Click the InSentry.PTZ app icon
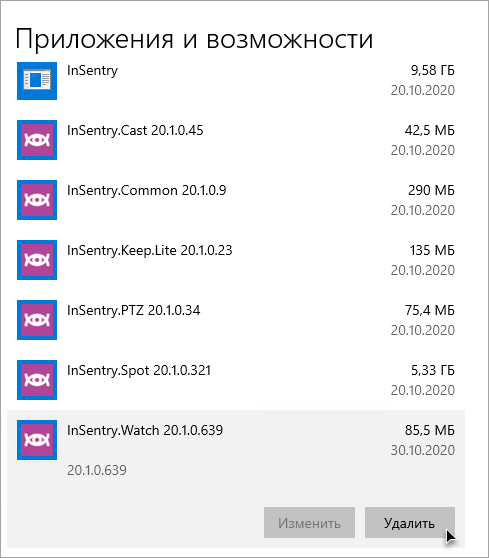Image resolution: width=489 pixels, height=558 pixels. tap(37, 320)
